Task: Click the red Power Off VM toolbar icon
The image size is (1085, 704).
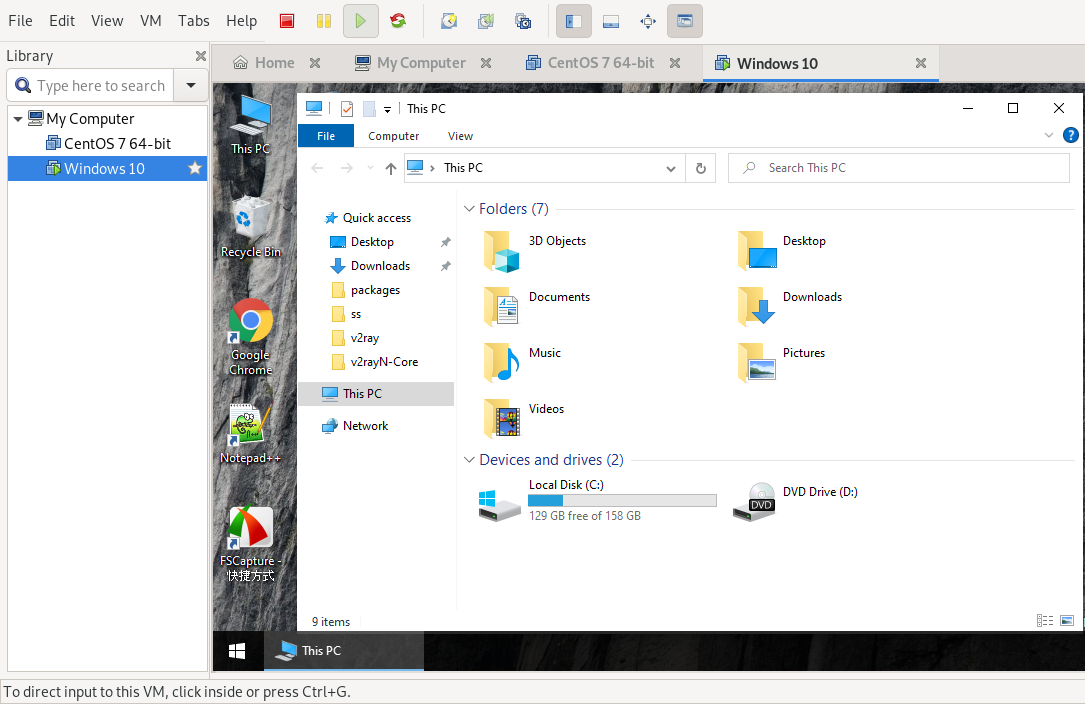Action: [287, 21]
